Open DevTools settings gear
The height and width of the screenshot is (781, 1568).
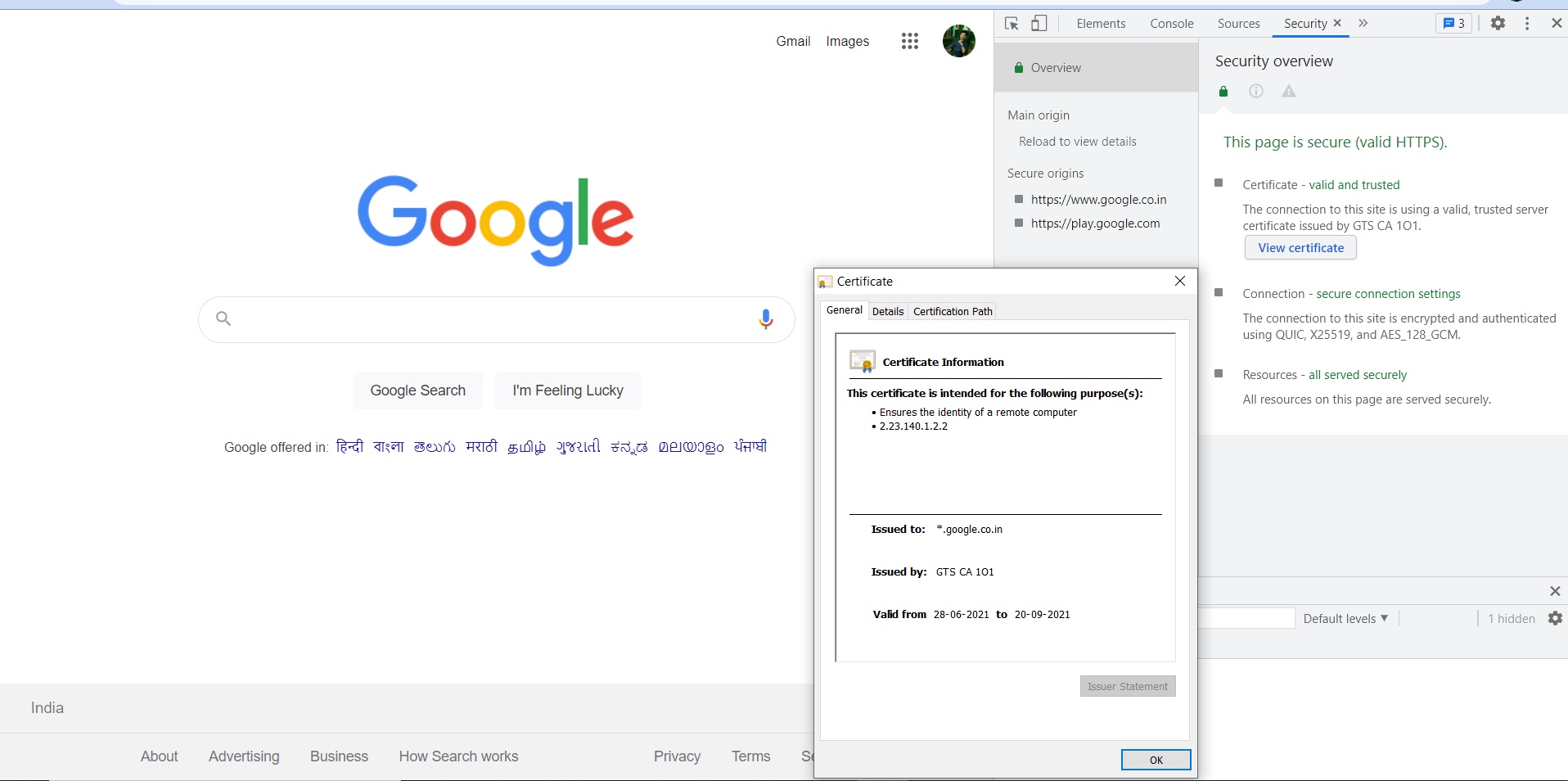(x=1498, y=24)
